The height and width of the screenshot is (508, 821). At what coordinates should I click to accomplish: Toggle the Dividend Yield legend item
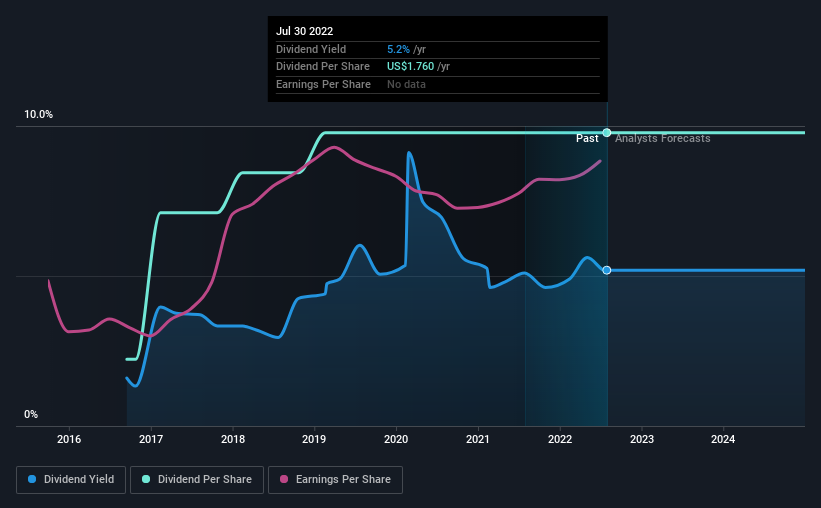(x=71, y=480)
